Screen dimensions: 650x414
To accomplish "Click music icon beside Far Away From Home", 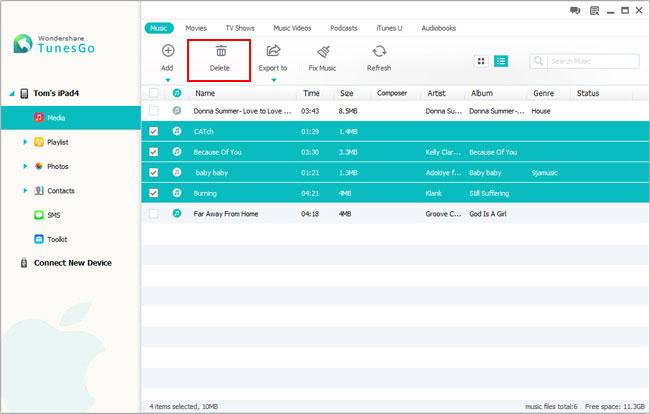I will click(x=177, y=213).
